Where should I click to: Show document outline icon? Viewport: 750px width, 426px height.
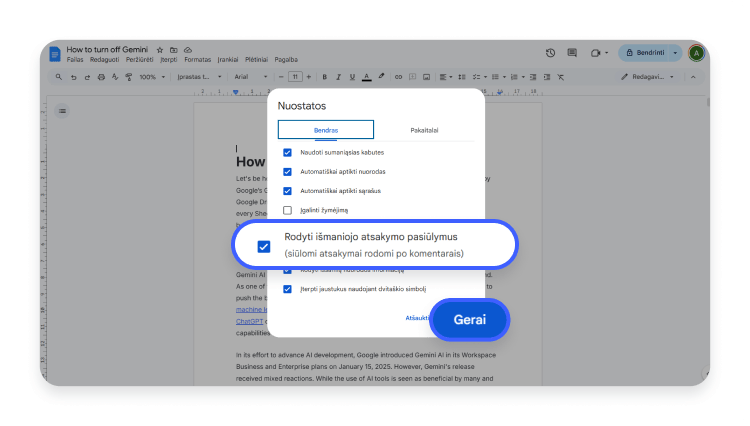[62, 111]
